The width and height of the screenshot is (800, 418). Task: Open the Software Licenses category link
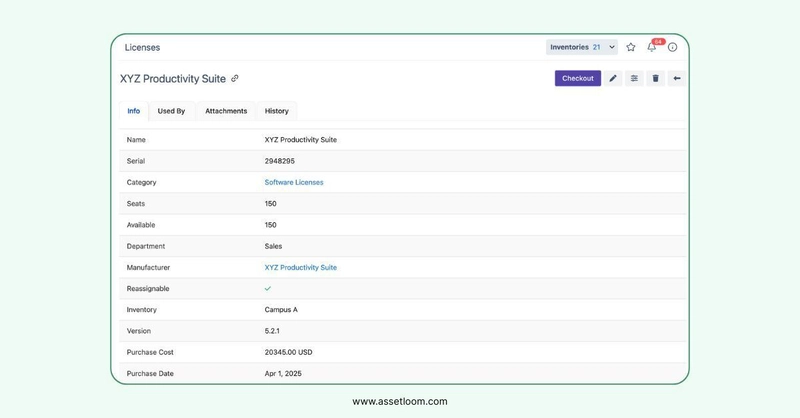(294, 182)
